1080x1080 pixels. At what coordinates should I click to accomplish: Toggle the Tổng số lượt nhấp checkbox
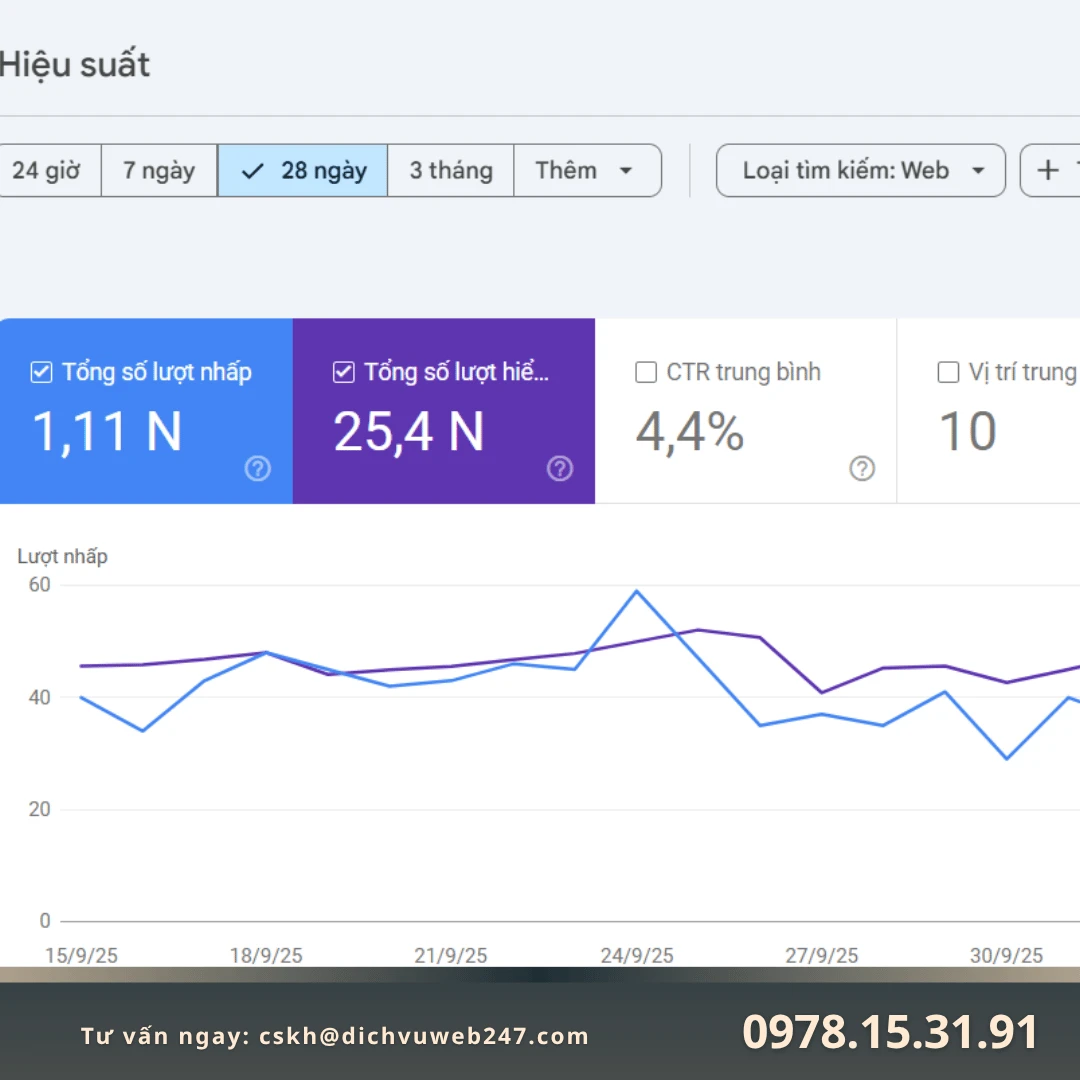pos(41,373)
